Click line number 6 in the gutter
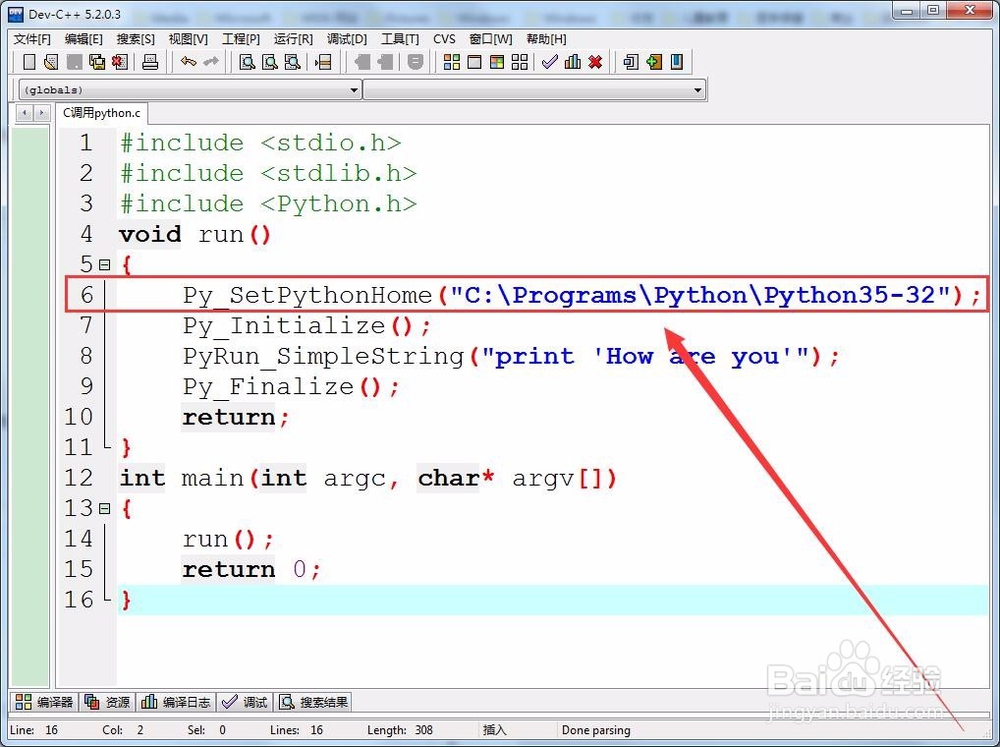Viewport: 1000px width, 747px height. pos(85,294)
